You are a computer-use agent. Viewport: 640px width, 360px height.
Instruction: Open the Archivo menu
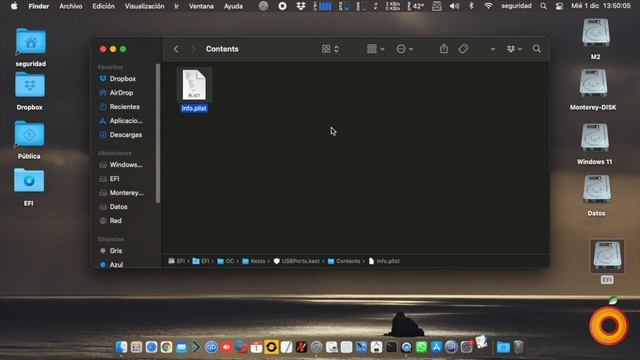pos(71,6)
